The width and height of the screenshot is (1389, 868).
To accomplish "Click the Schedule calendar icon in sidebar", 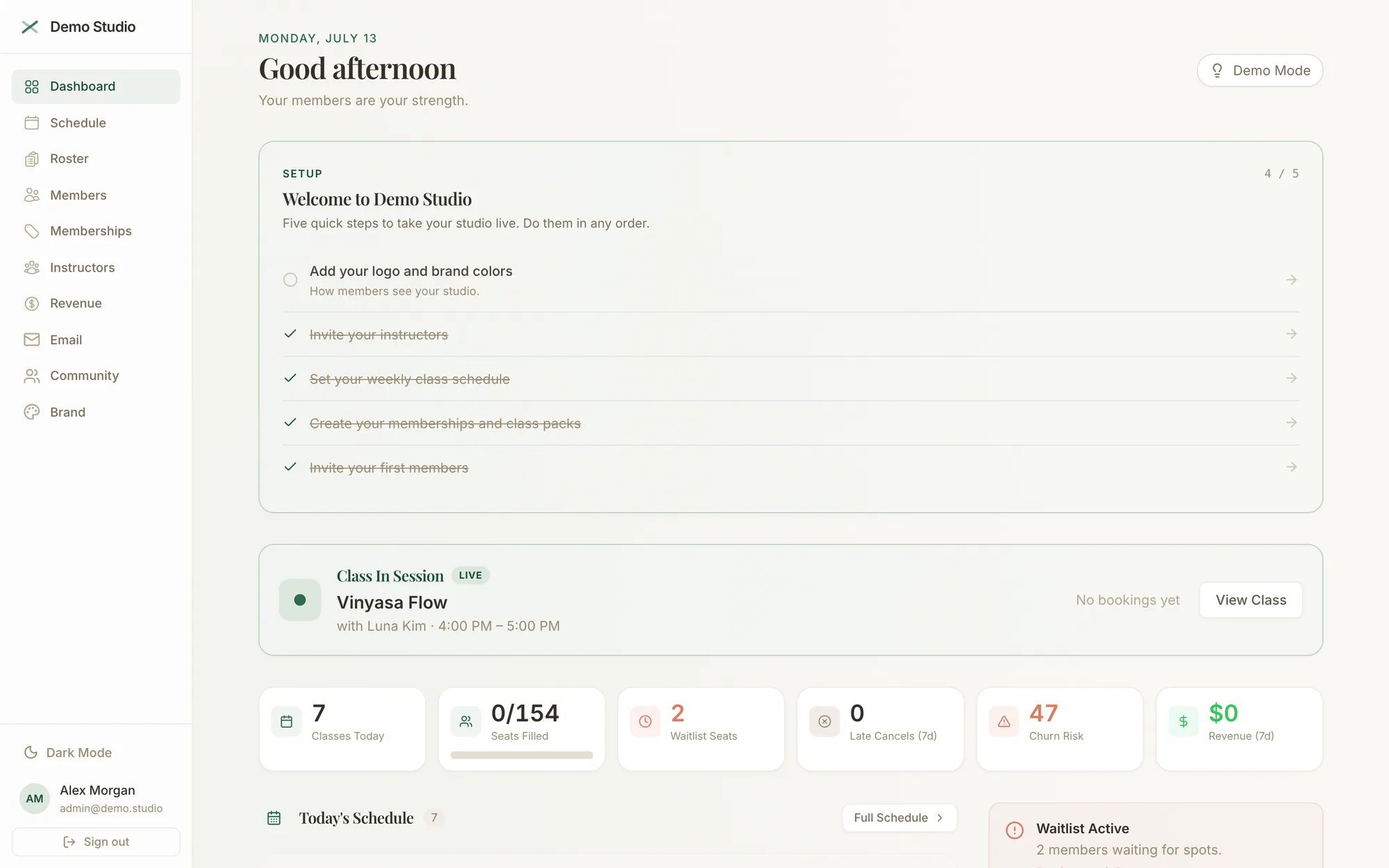I will [32, 123].
